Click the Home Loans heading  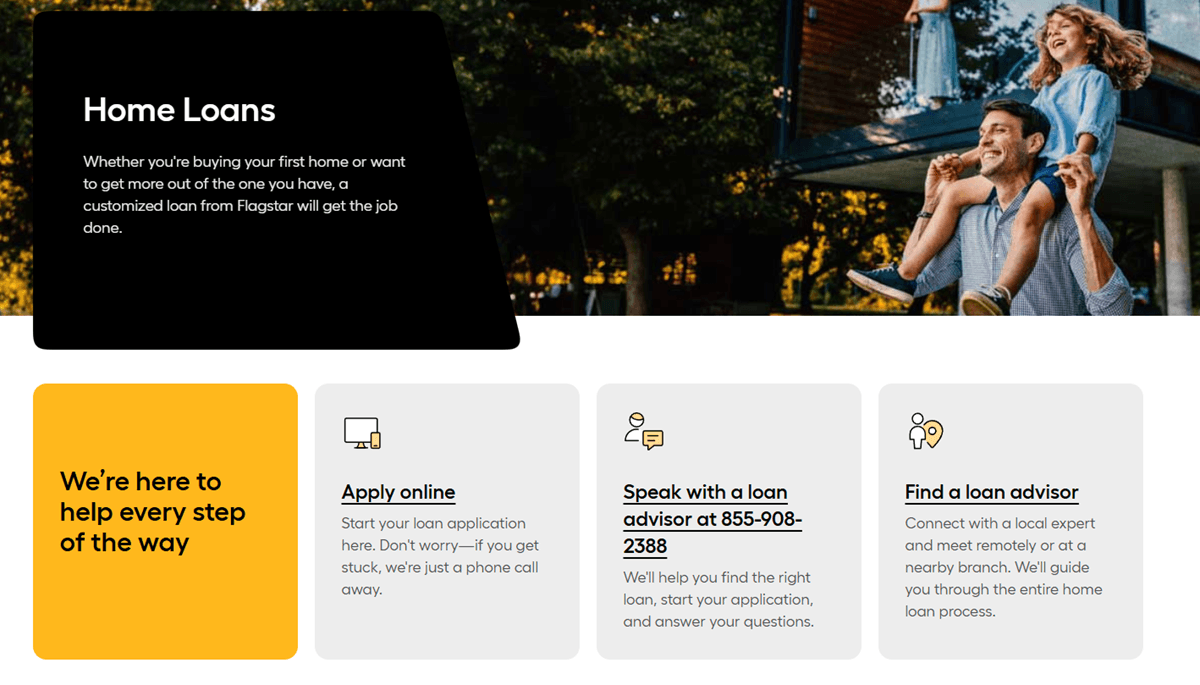179,110
